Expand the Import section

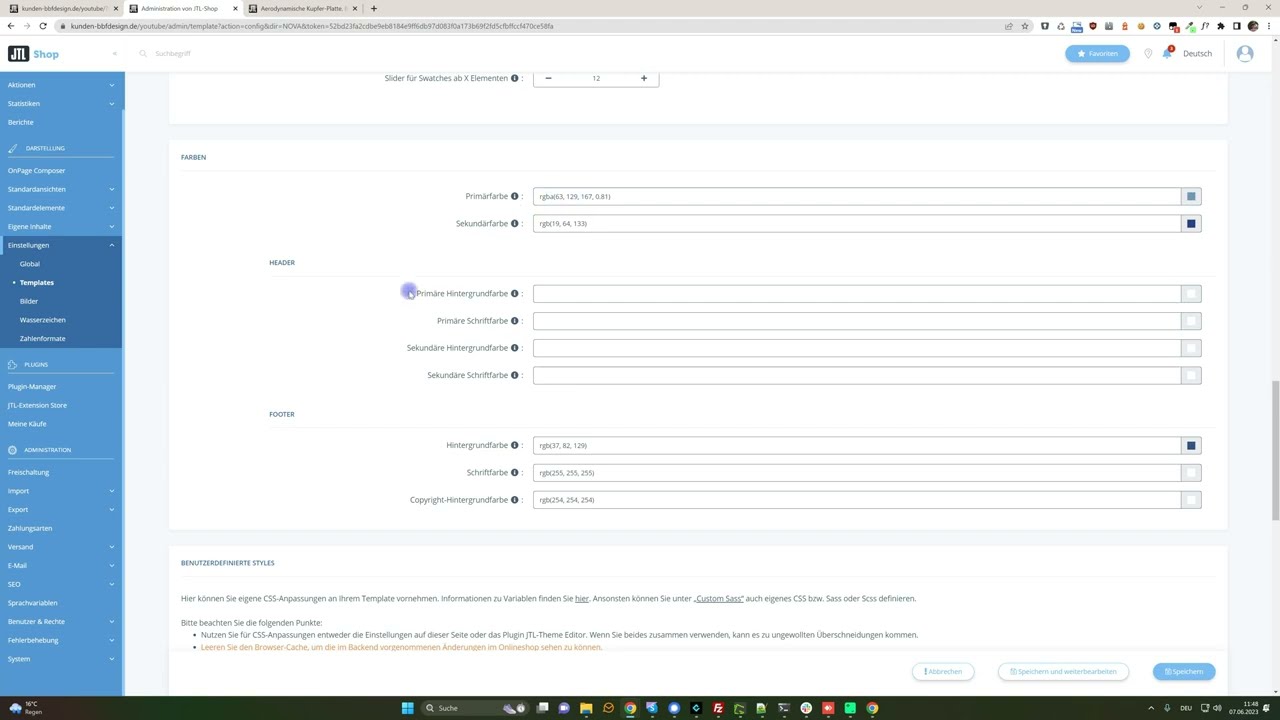61,491
